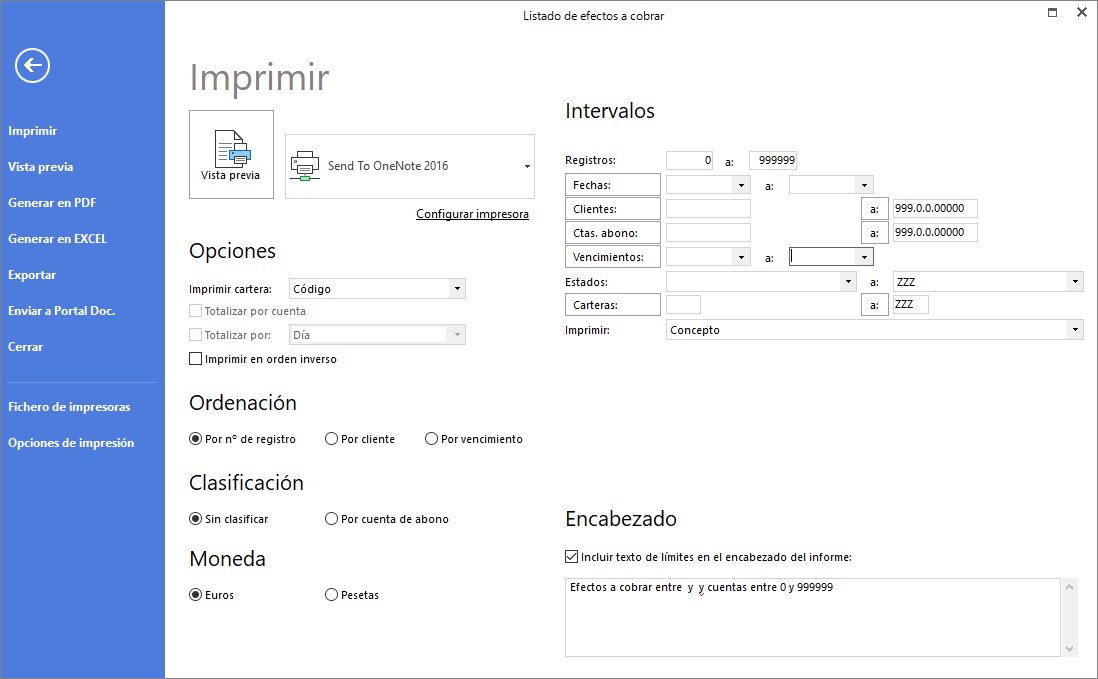The height and width of the screenshot is (679, 1098).
Task: Click the Clientes end field 999.0.0.00000
Action: click(935, 209)
